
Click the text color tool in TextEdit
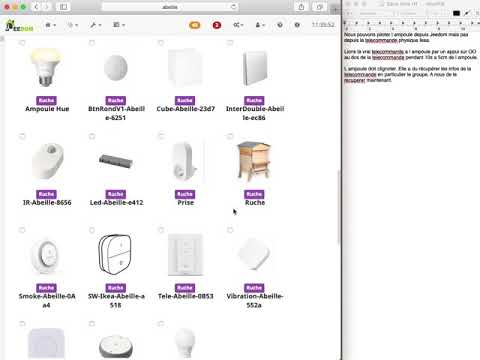coord(467,13)
